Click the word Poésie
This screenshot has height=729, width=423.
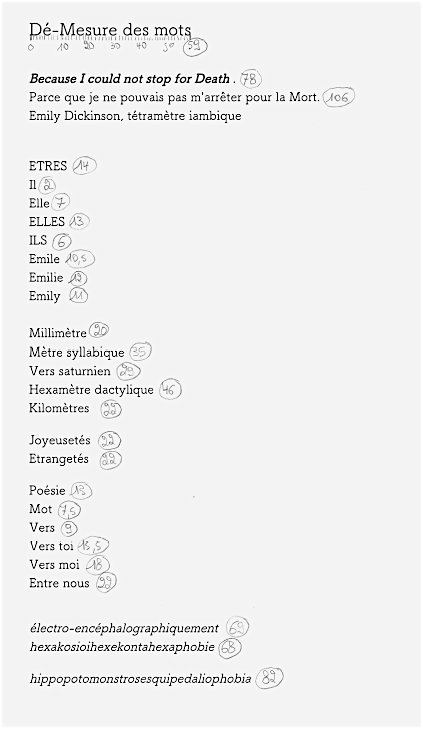click(47, 490)
